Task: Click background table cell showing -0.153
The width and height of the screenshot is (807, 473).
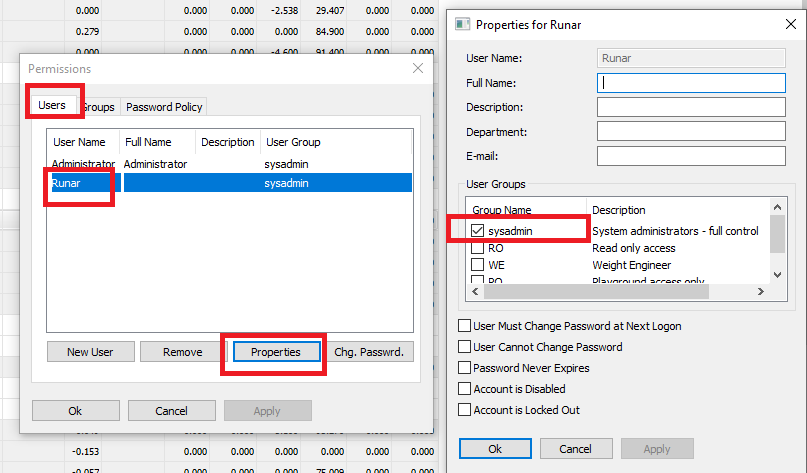Action: click(x=85, y=451)
